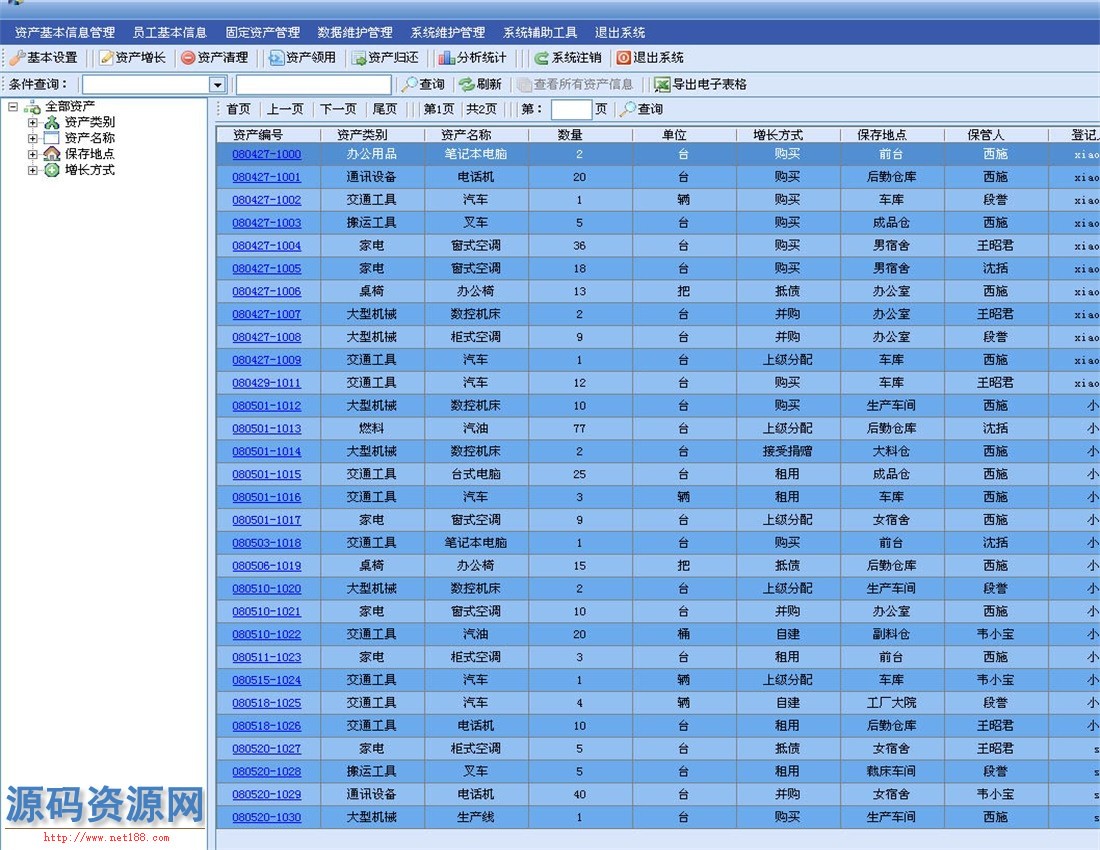Click the 资产领用 toolbar icon

point(276,58)
